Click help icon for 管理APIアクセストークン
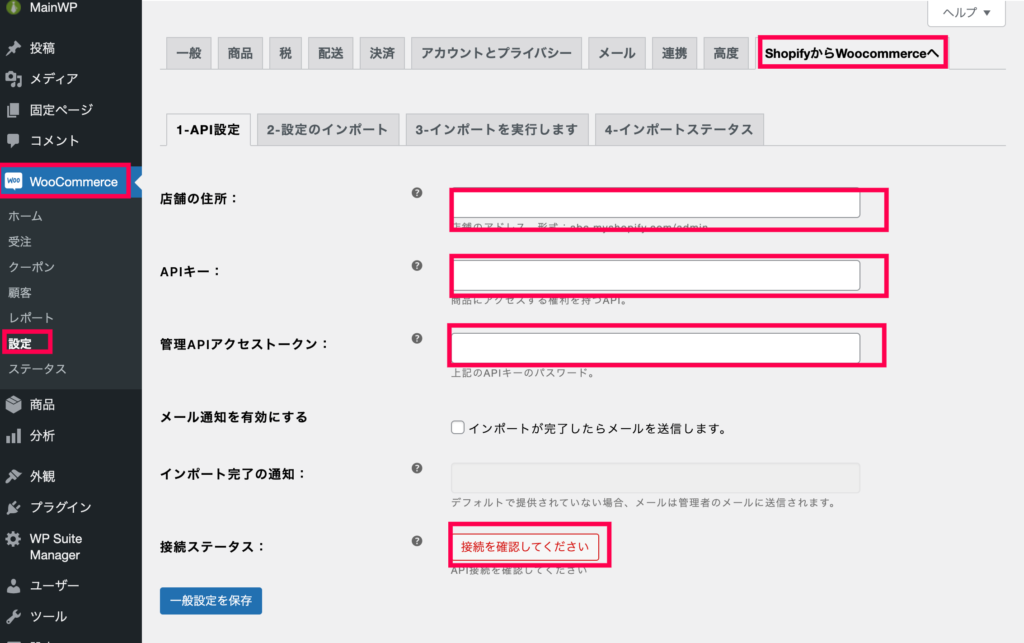Viewport: 1024px width, 643px height. click(417, 338)
